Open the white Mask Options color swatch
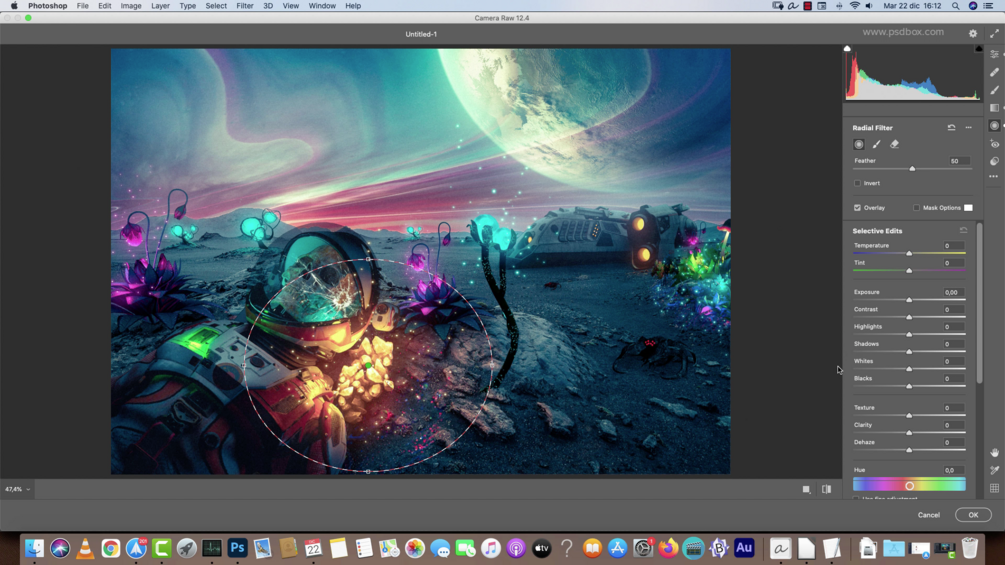This screenshot has width=1005, height=565. tap(968, 208)
